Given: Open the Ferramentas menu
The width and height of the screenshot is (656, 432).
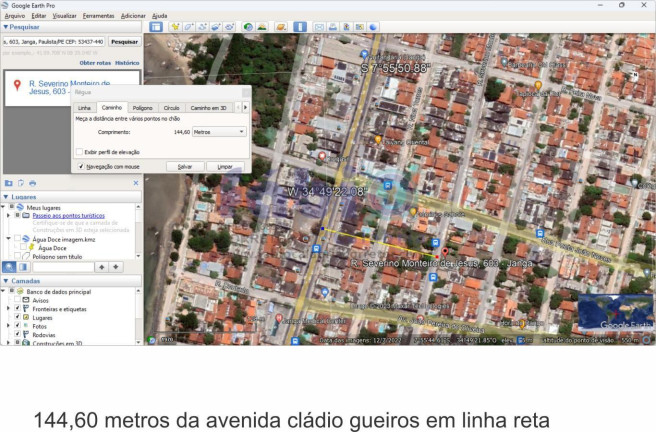Looking at the screenshot, I should point(98,16).
